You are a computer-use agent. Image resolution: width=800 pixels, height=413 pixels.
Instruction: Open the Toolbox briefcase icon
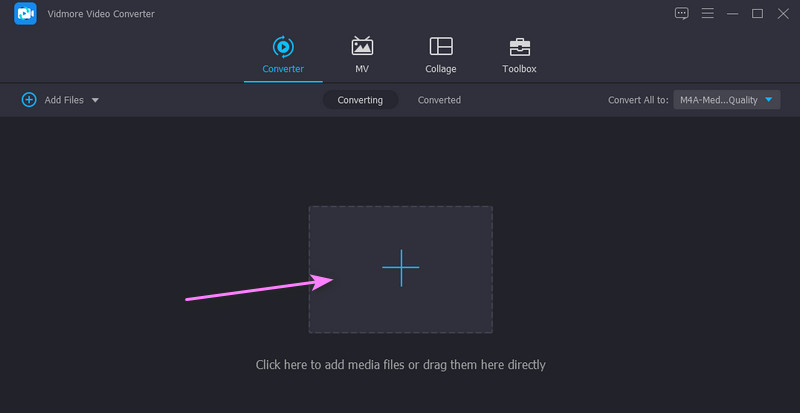point(519,46)
